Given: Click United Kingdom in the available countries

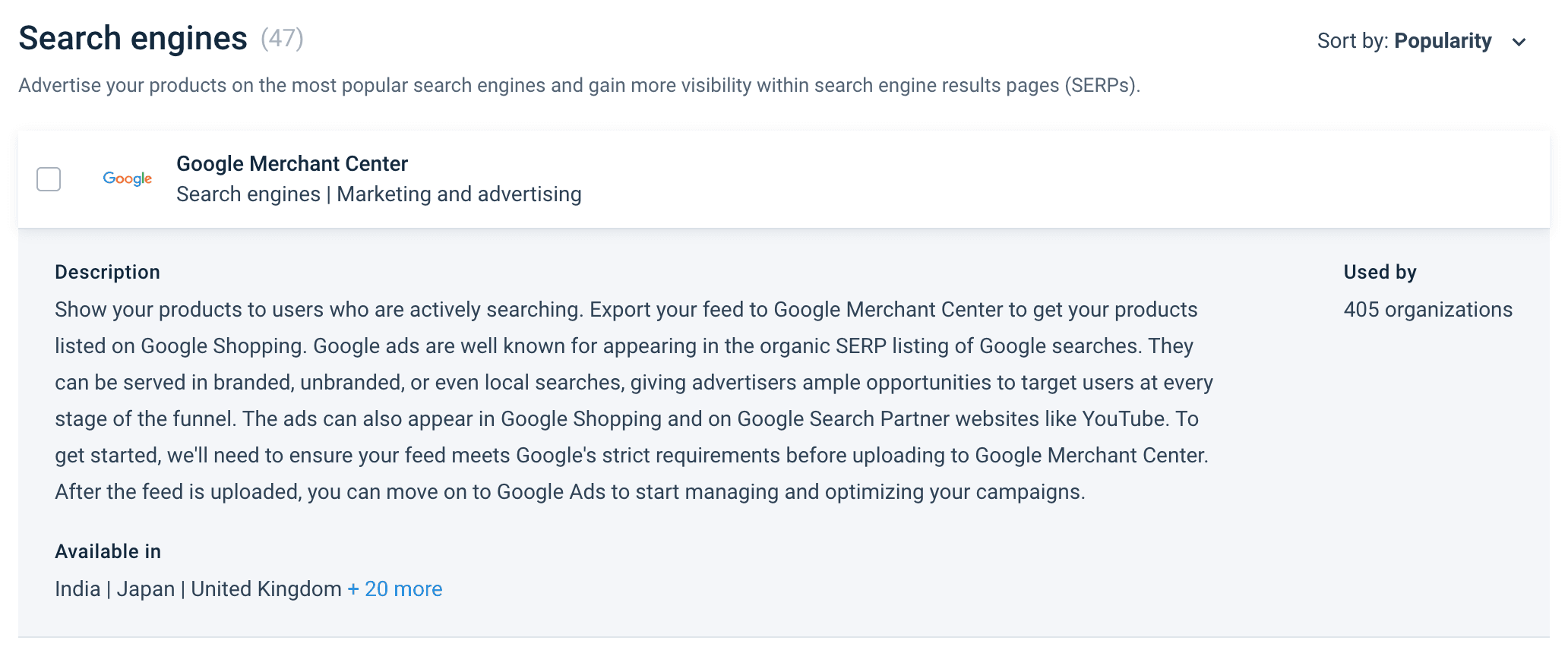Looking at the screenshot, I should coord(266,589).
